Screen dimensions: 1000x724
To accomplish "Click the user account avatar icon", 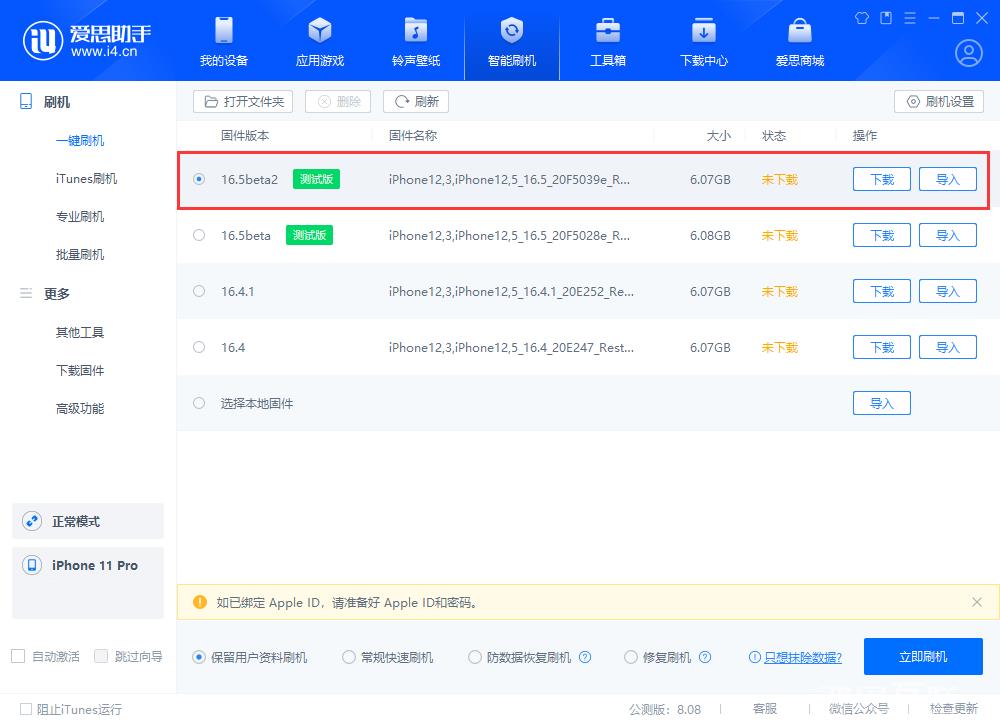I will [x=968, y=52].
